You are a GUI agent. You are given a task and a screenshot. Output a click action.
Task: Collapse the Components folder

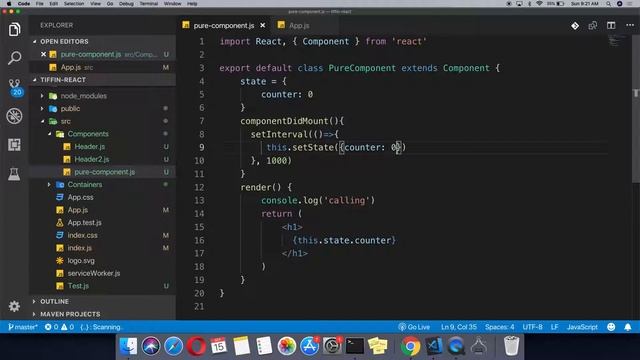[49, 134]
